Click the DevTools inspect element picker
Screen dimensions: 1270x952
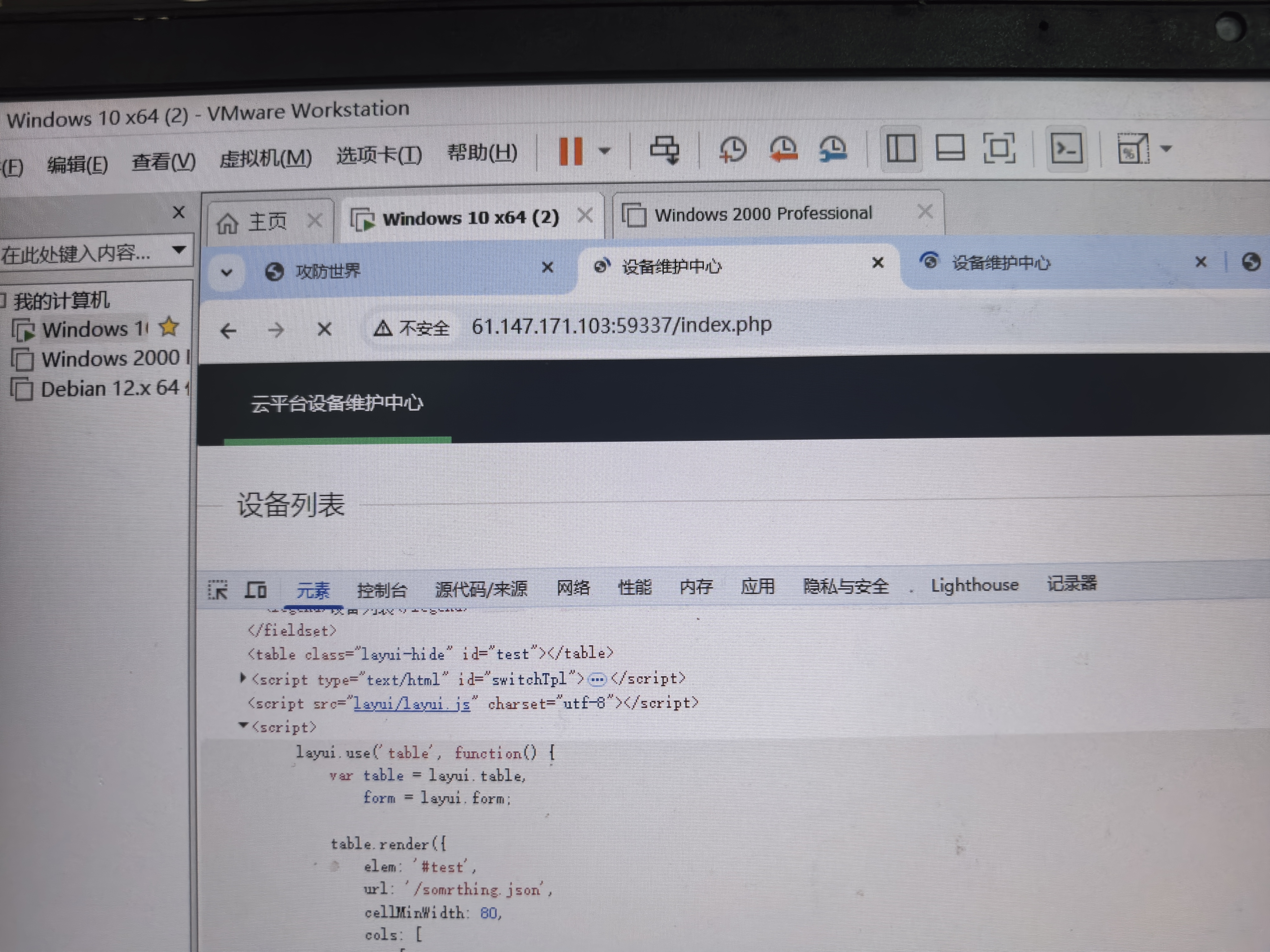218,589
